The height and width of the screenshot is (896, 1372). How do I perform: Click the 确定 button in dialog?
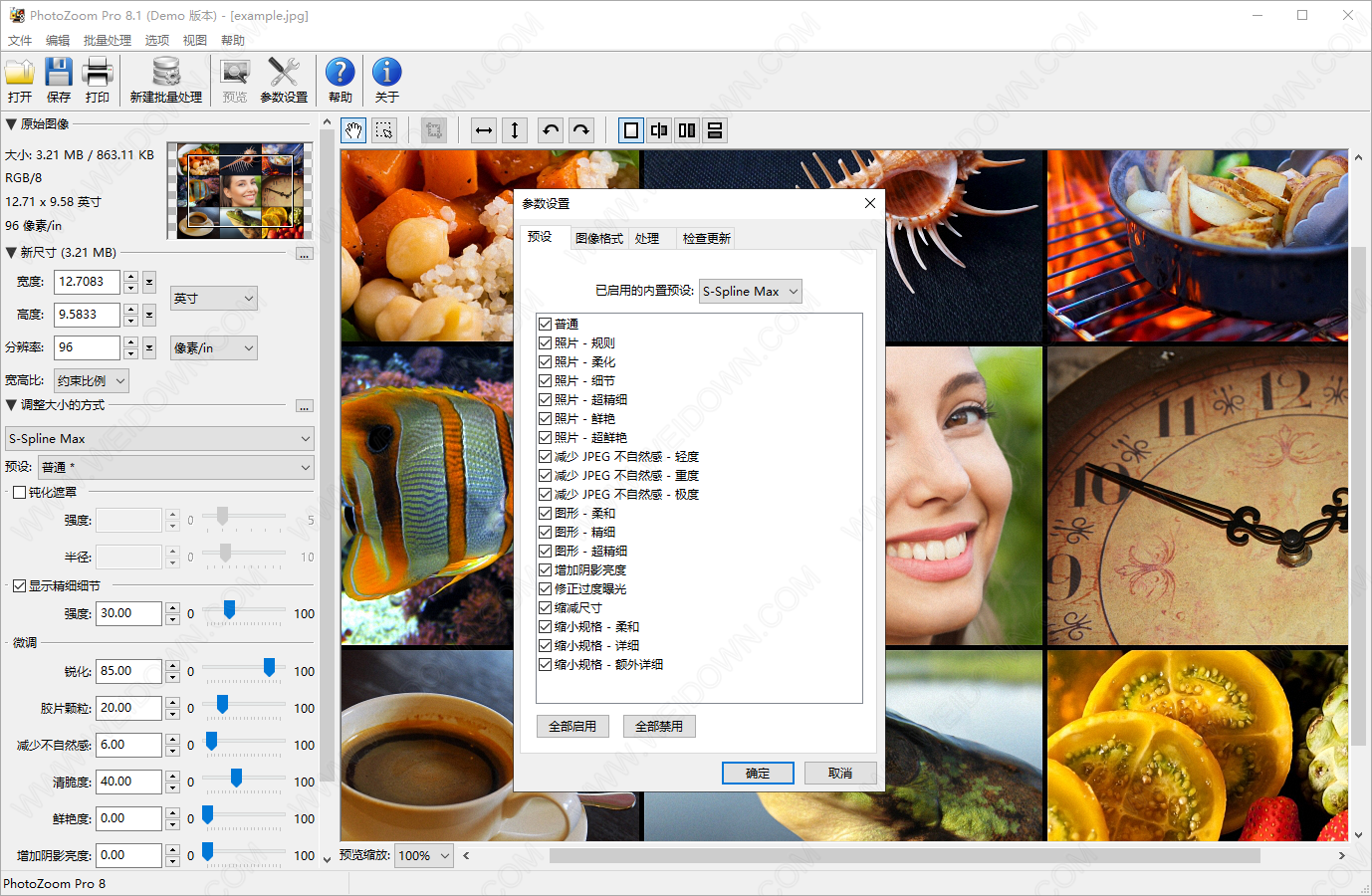758,773
